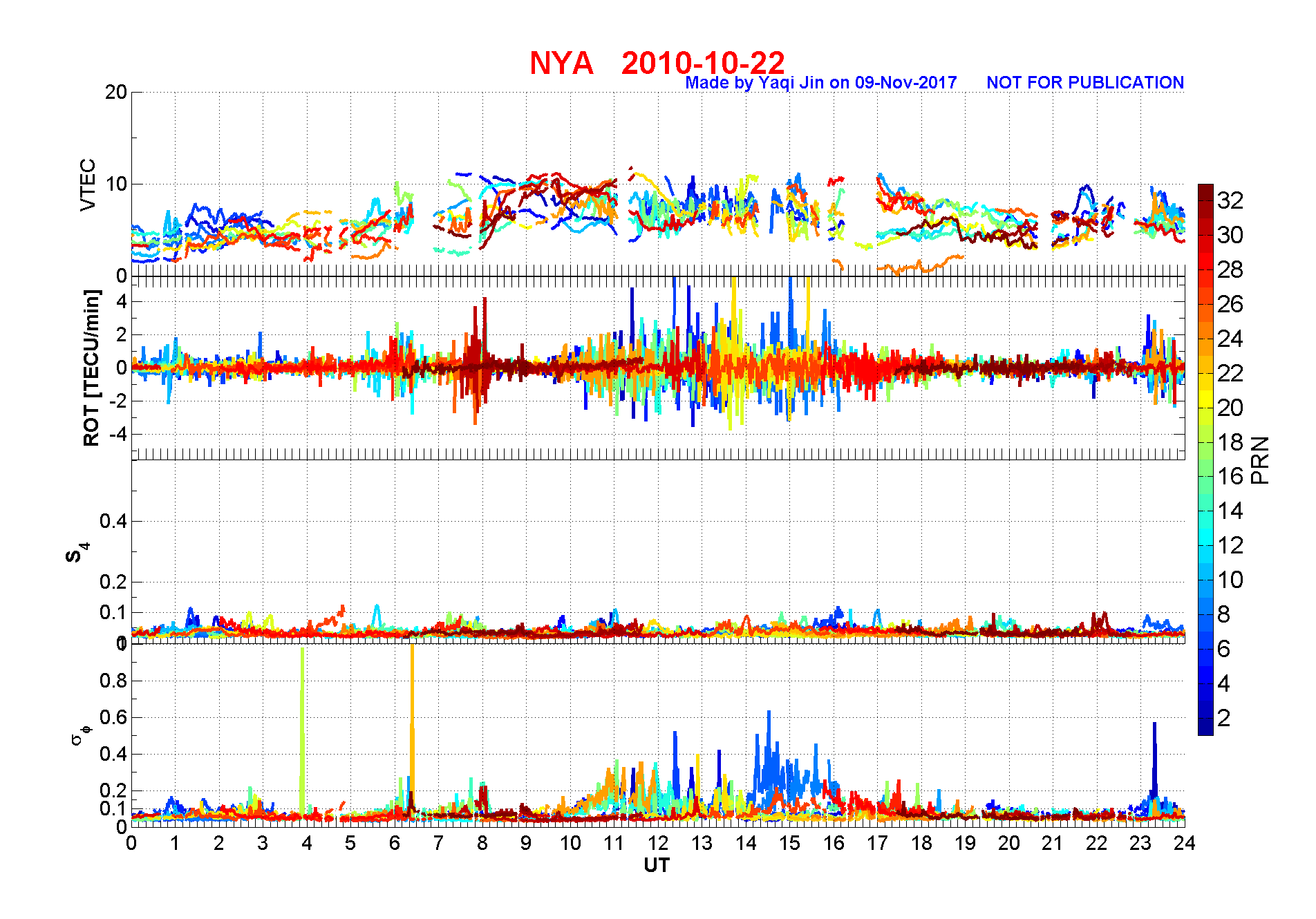Select the 'Made by Yaqi Jin on 09-Nov-2017' credit text
The image size is (1316, 919).
point(821,83)
